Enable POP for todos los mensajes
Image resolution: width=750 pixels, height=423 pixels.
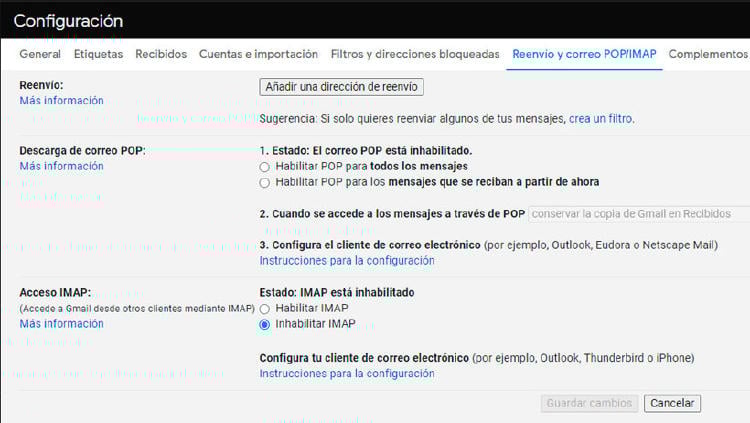[265, 166]
